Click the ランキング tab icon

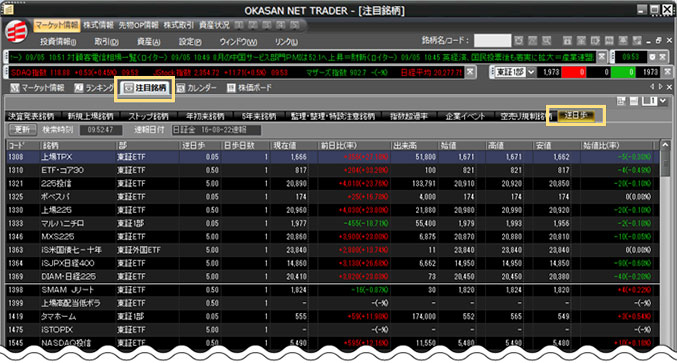click(x=79, y=88)
